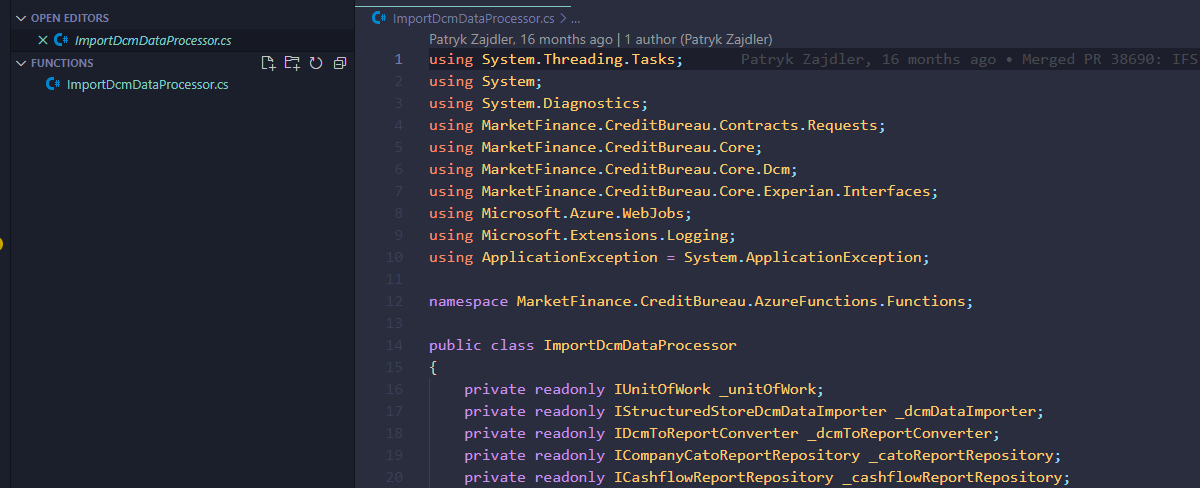Click the C# icon in the breadcrumb bar
The image size is (1200, 488).
point(379,18)
